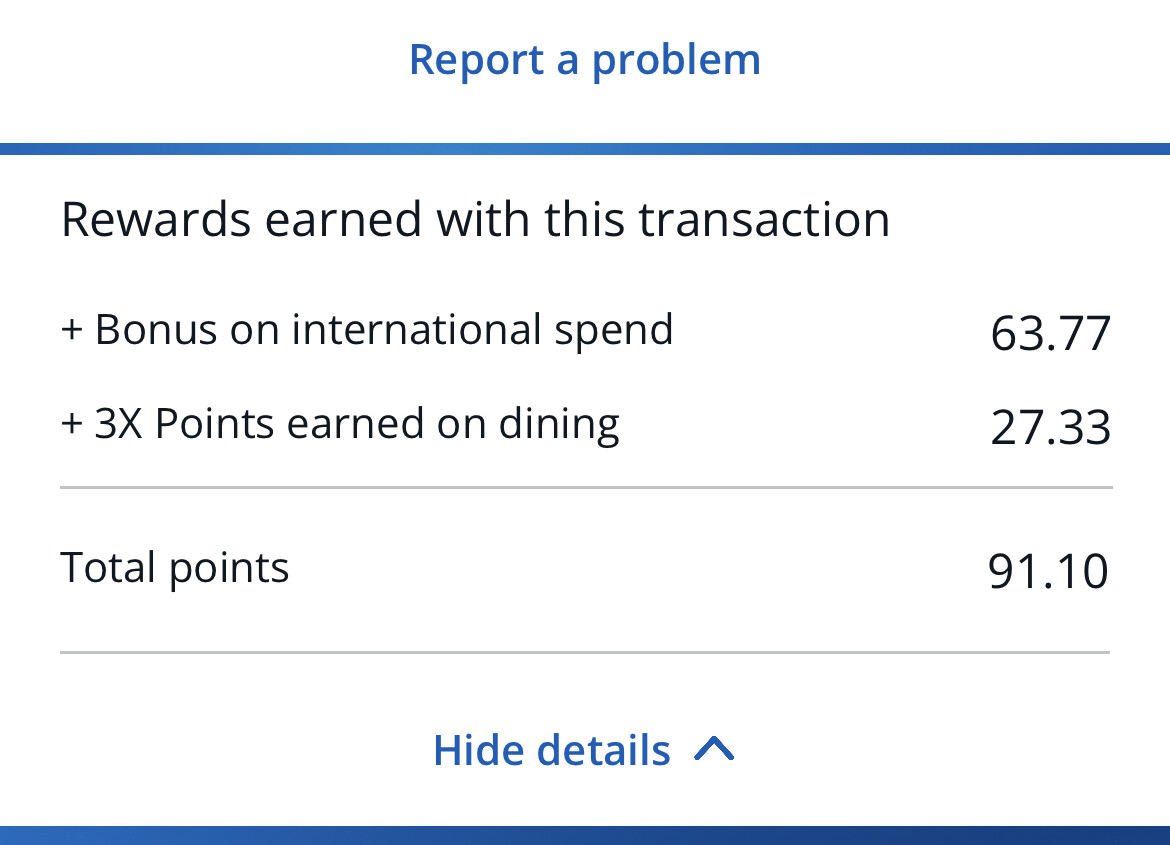Click the word details beside the chevron
This screenshot has width=1170, height=845.
pos(604,749)
